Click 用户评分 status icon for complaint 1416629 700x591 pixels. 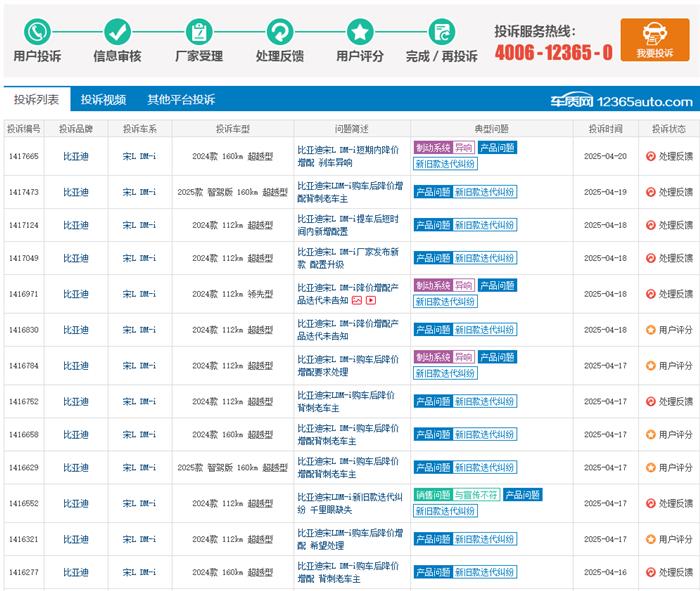(650, 467)
